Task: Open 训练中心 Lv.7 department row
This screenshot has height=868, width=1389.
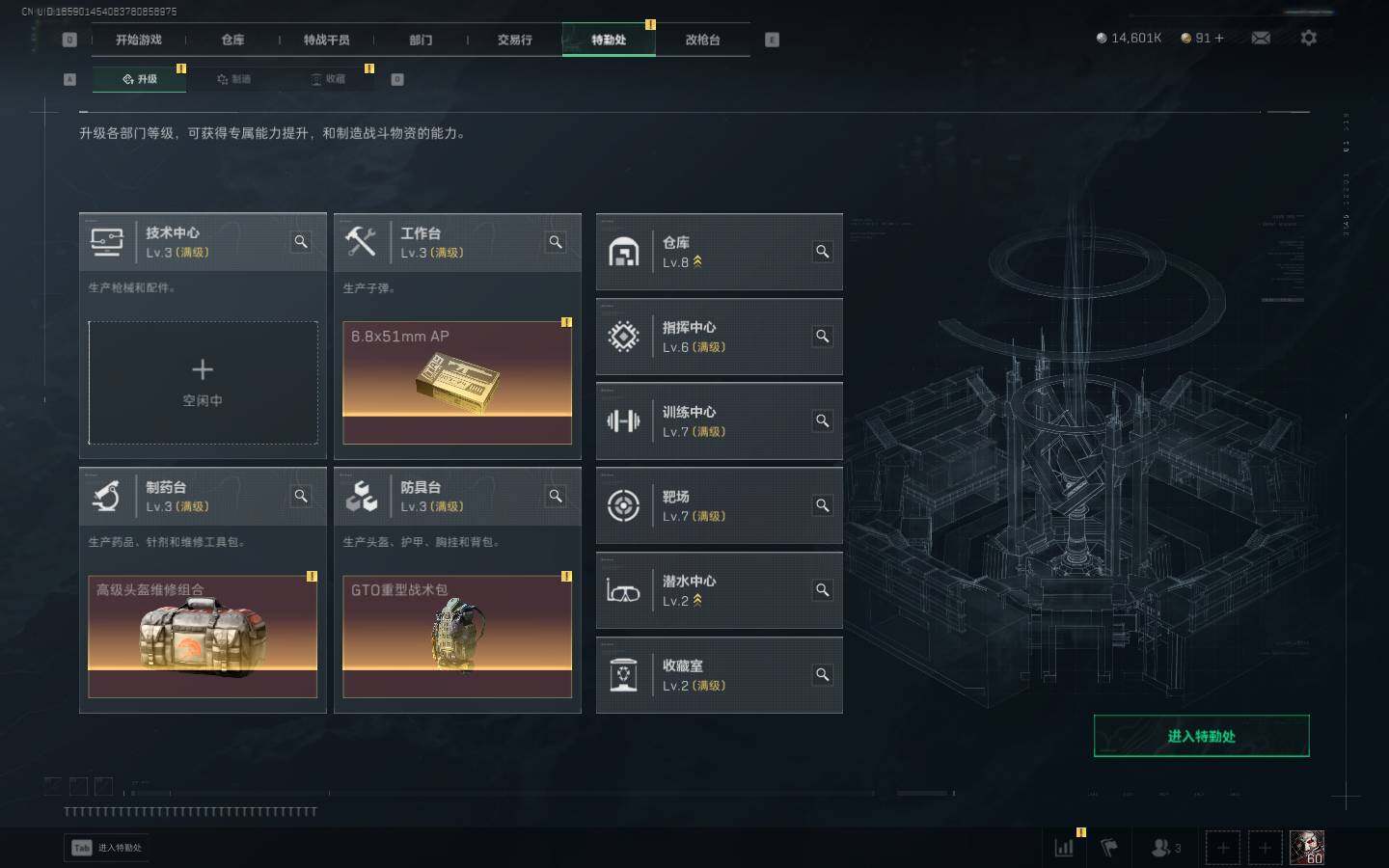Action: pyautogui.click(x=719, y=421)
